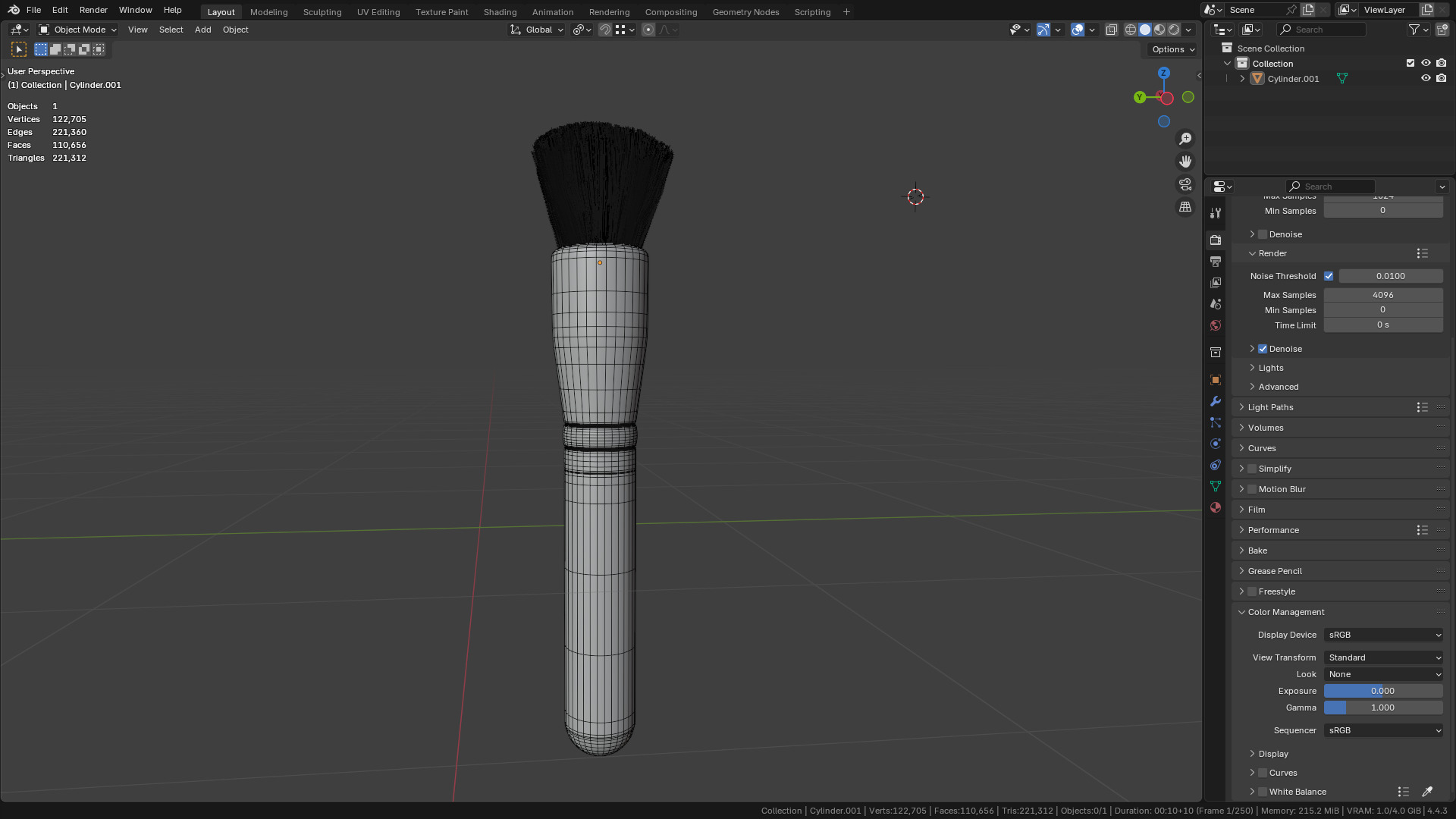This screenshot has width=1456, height=819.
Task: Disable Collection in renders via camera icon
Action: point(1442,63)
